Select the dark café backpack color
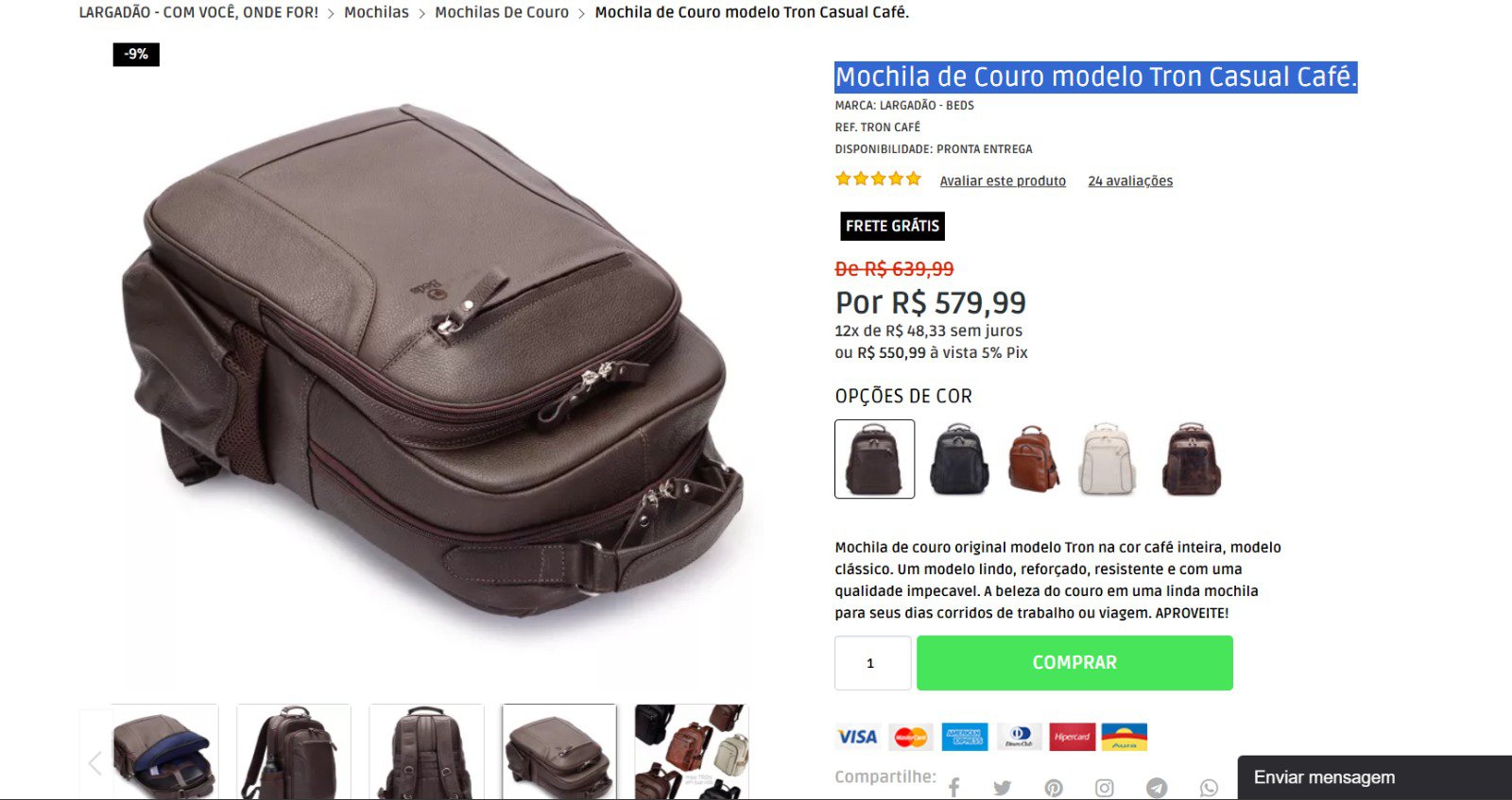 tap(875, 459)
